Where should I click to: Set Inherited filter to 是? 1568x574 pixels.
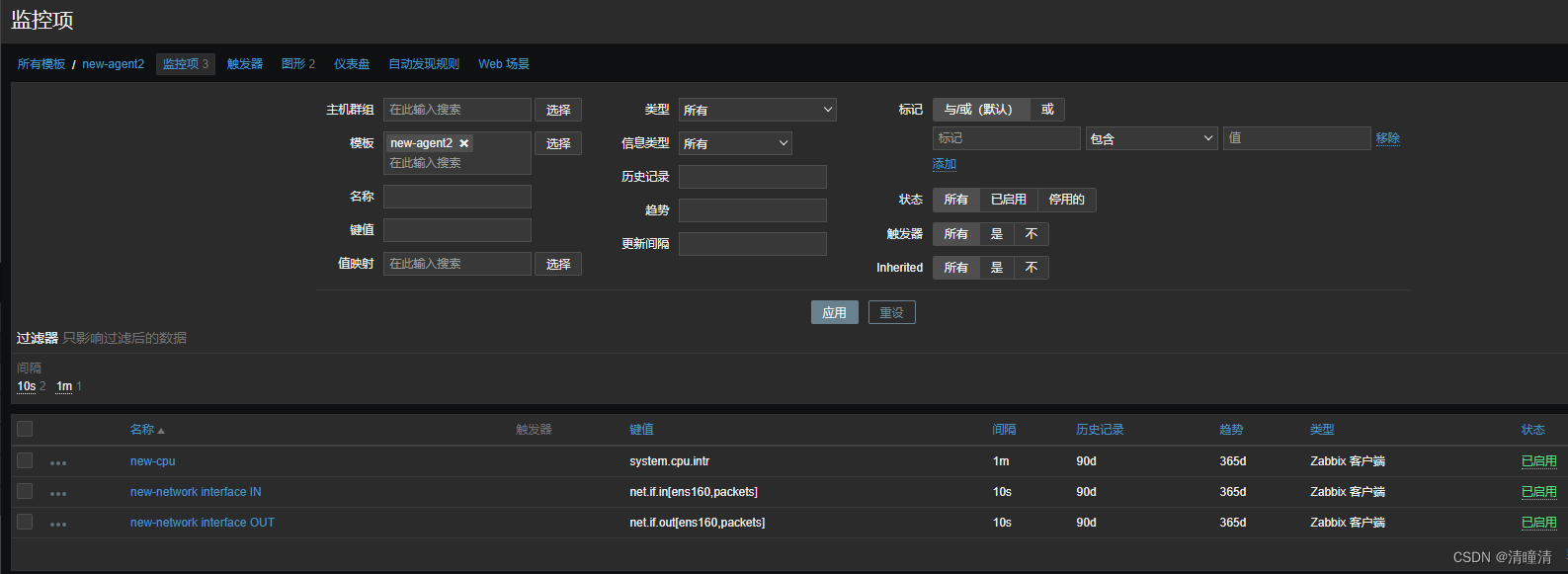(997, 268)
